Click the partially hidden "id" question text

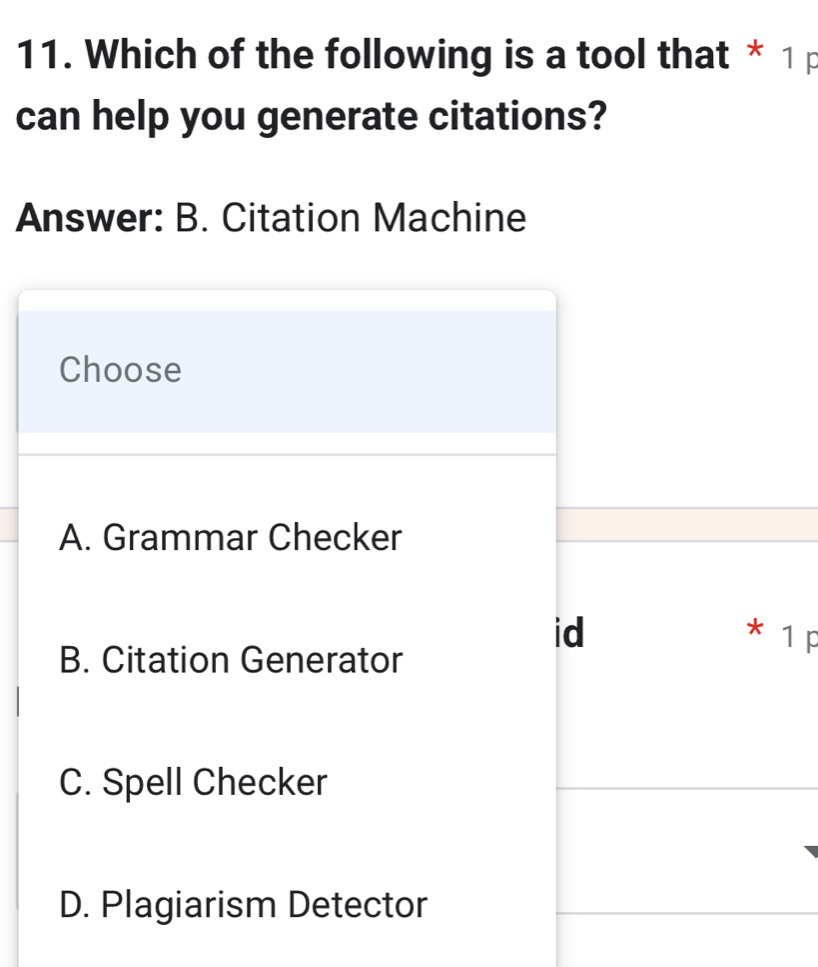pyautogui.click(x=570, y=632)
